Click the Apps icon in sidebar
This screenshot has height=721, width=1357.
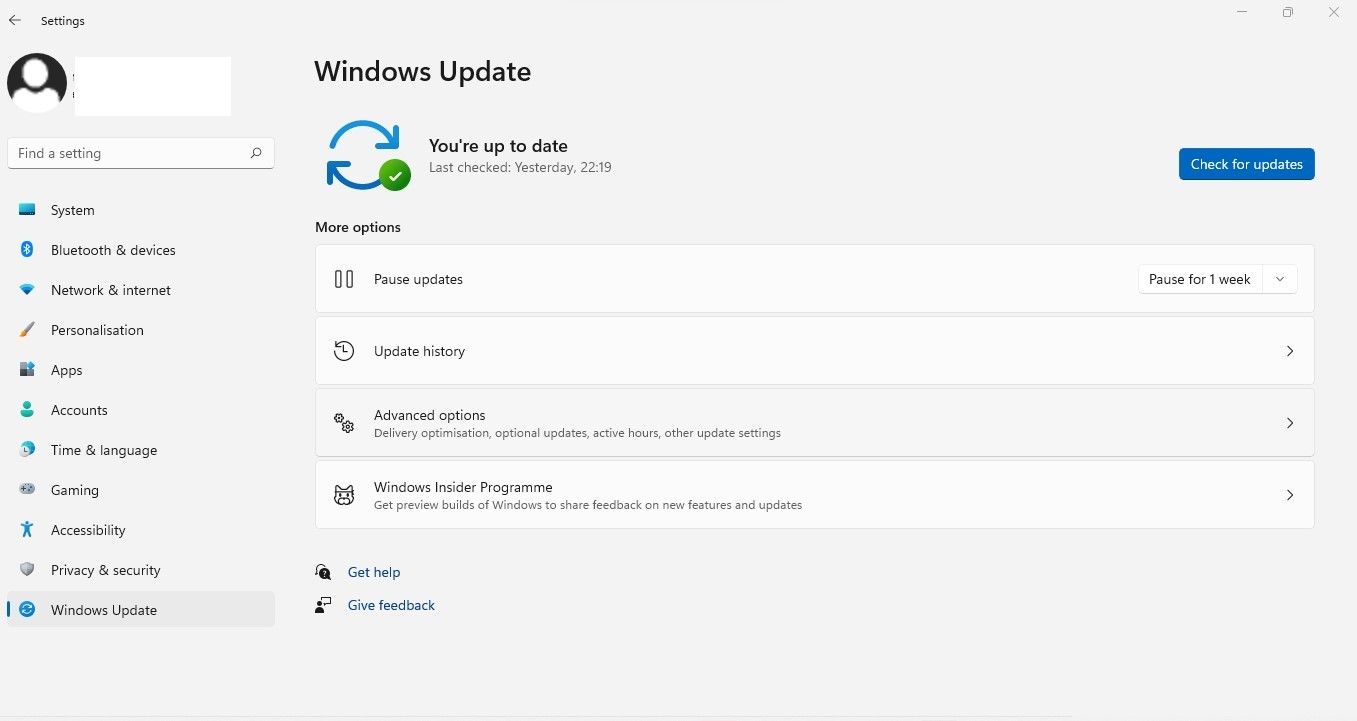click(28, 370)
